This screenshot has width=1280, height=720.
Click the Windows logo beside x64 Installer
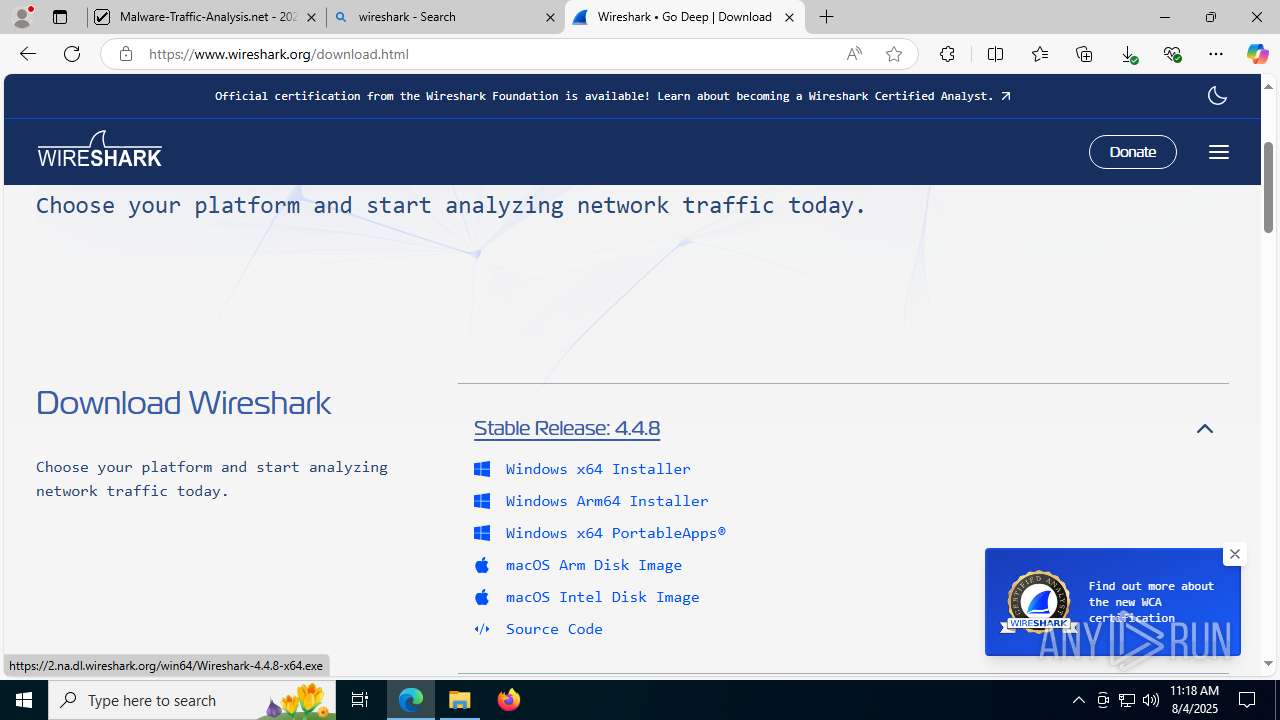[x=482, y=469]
